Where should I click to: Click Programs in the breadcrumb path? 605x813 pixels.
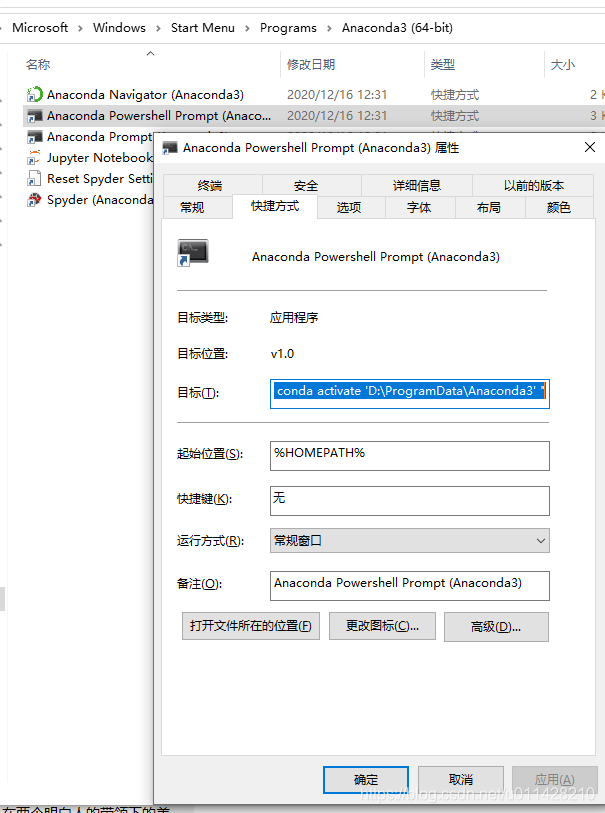[x=288, y=27]
